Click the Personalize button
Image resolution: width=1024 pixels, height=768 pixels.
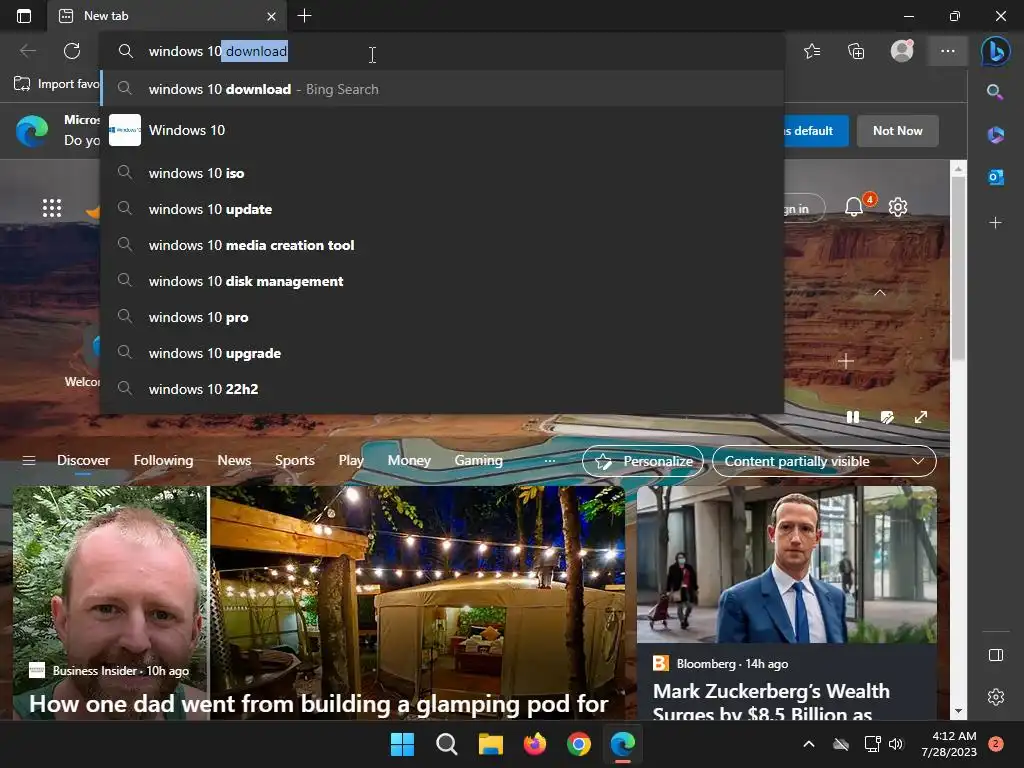click(x=643, y=461)
